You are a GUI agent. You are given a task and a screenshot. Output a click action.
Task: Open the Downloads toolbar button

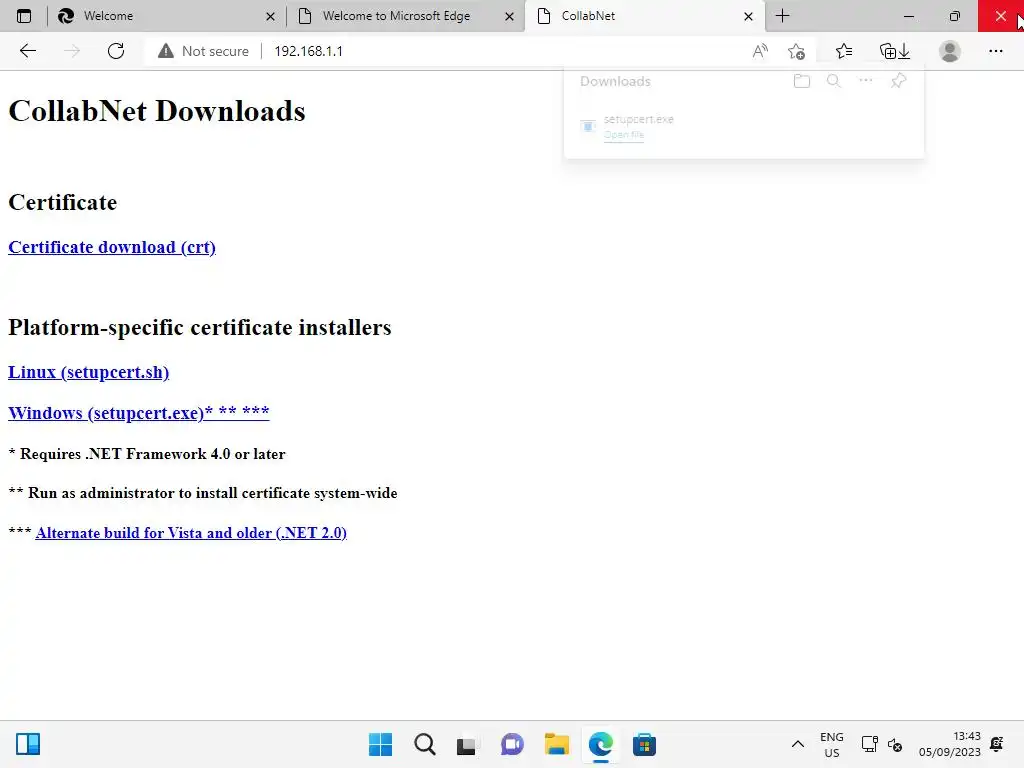point(904,51)
